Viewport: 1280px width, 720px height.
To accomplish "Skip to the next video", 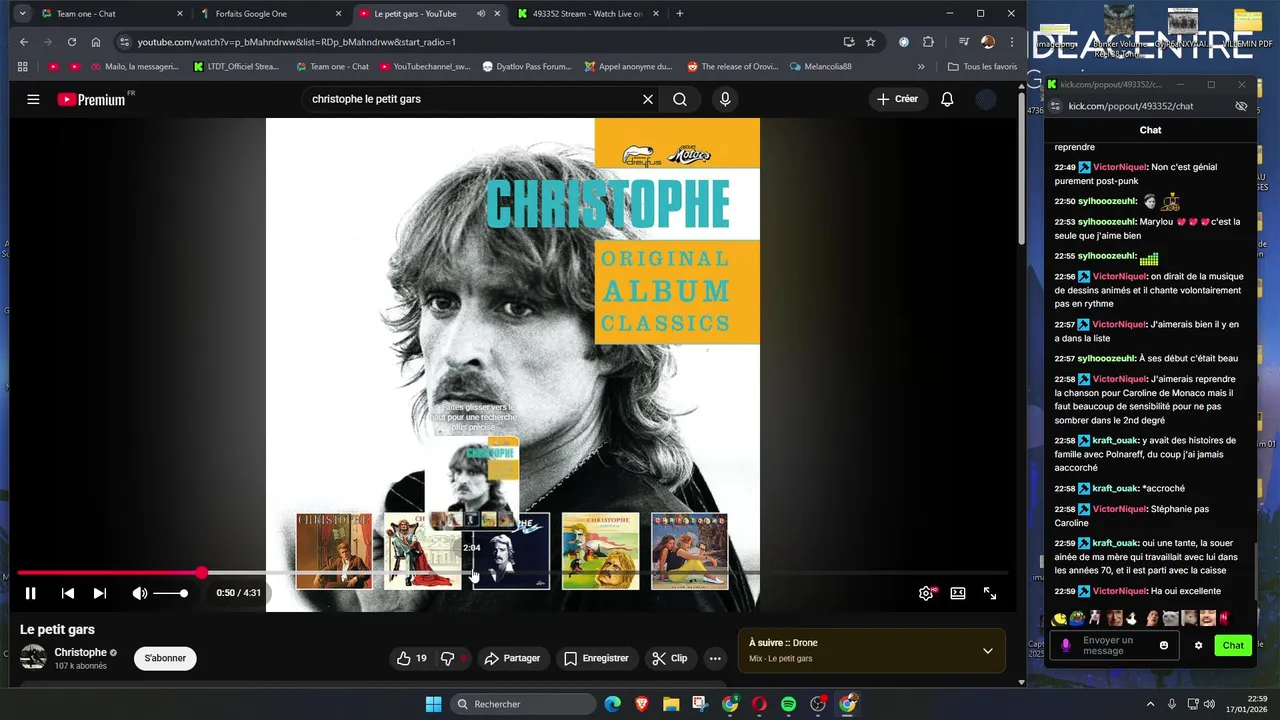I will [x=99, y=593].
